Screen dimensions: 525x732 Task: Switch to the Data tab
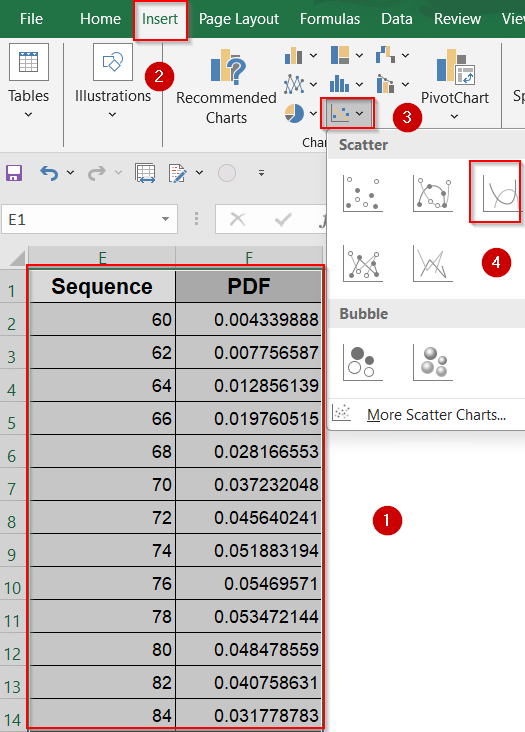tap(397, 19)
